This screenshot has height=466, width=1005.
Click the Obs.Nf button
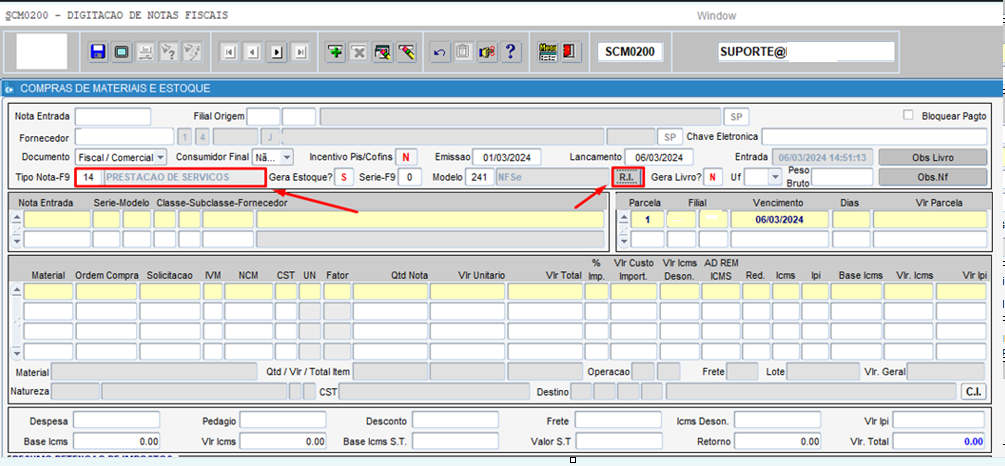tap(932, 177)
